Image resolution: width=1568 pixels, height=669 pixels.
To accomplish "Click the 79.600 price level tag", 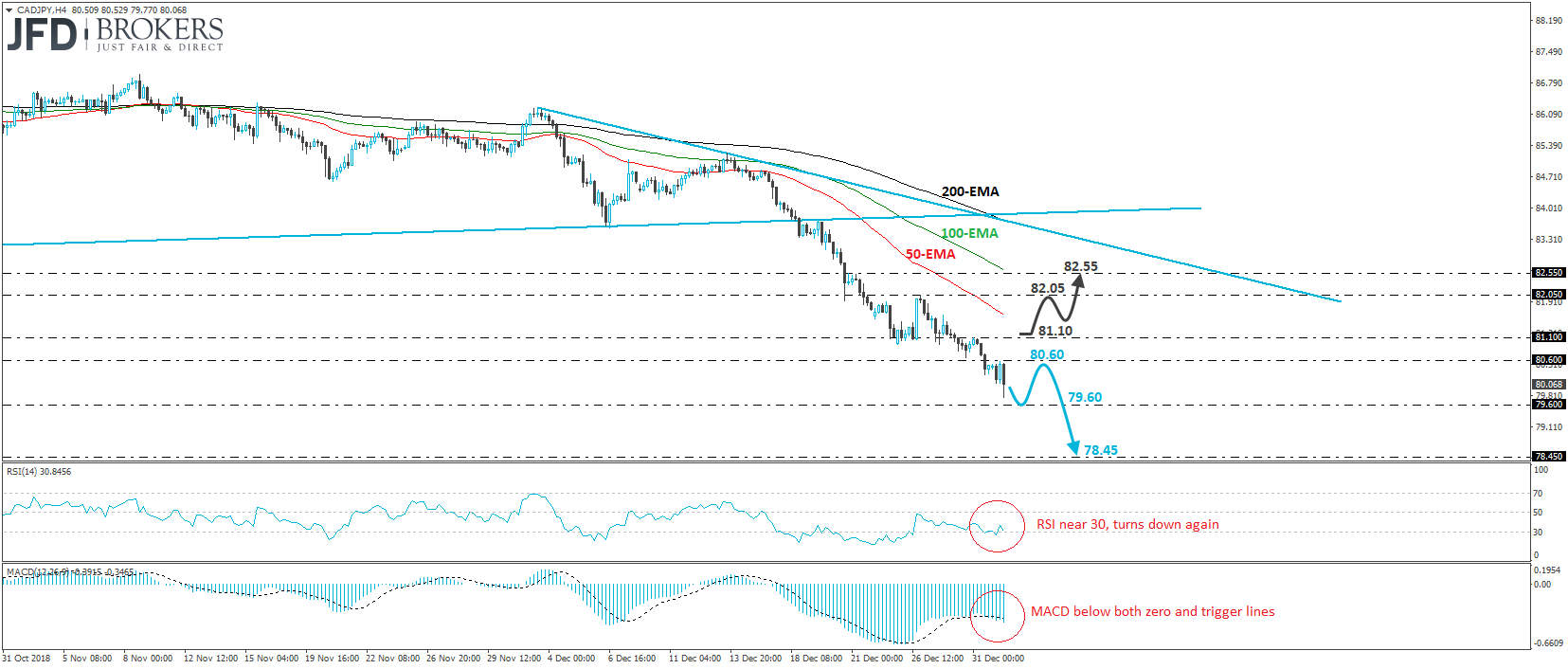I will (x=1549, y=404).
